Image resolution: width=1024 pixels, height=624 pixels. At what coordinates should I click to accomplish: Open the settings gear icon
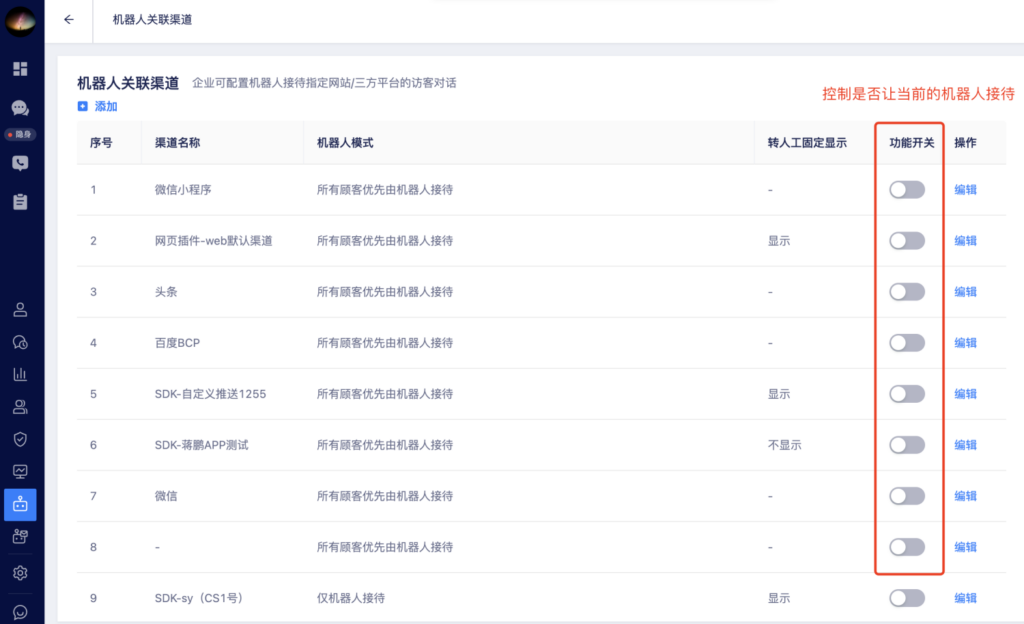[x=20, y=573]
